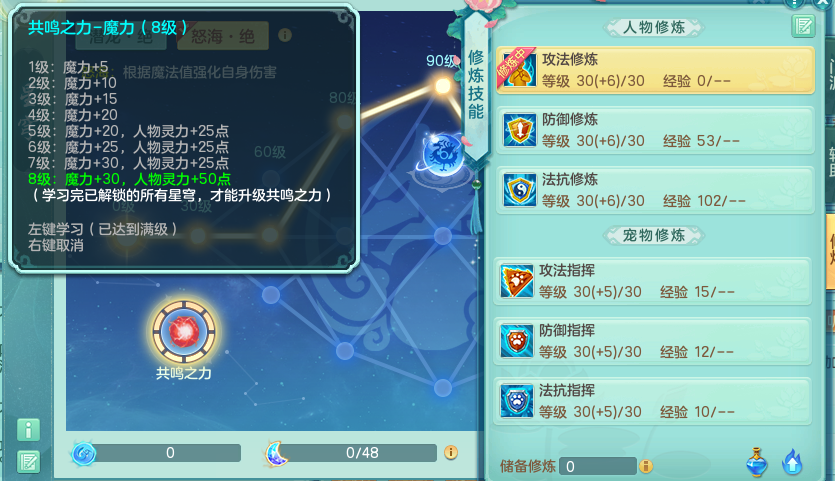
Task: Select the 防御修炼 training row
Action: click(x=655, y=130)
